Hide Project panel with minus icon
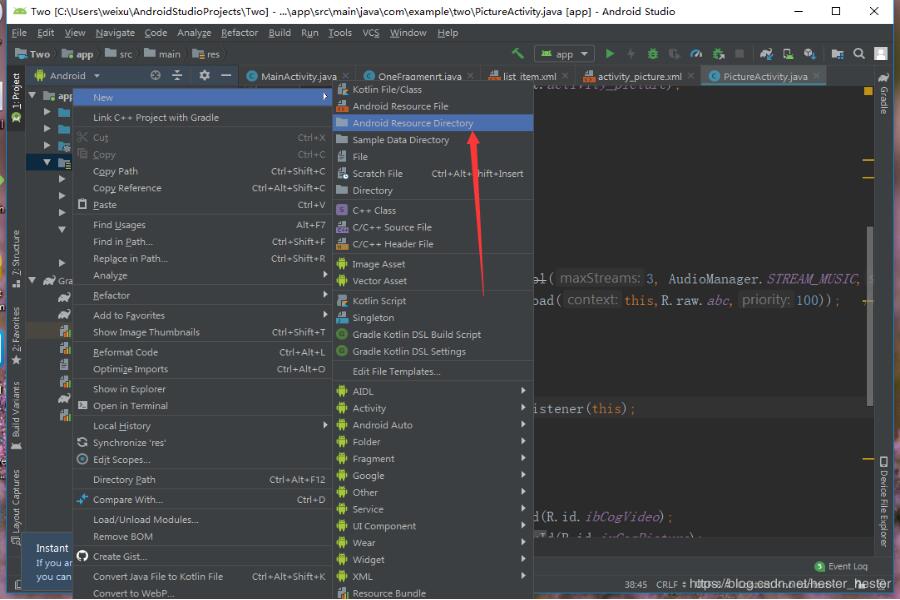The image size is (900, 600). (x=226, y=75)
